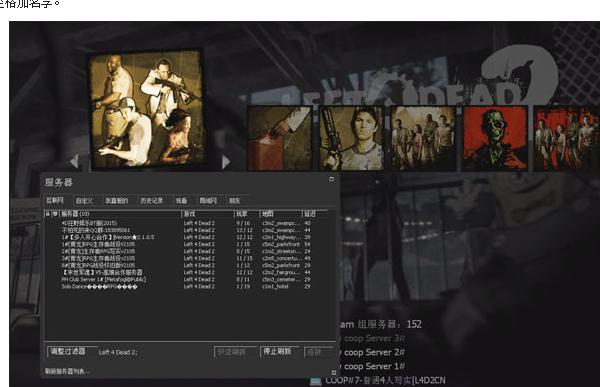Select coop Server 3# entry

tap(374, 338)
